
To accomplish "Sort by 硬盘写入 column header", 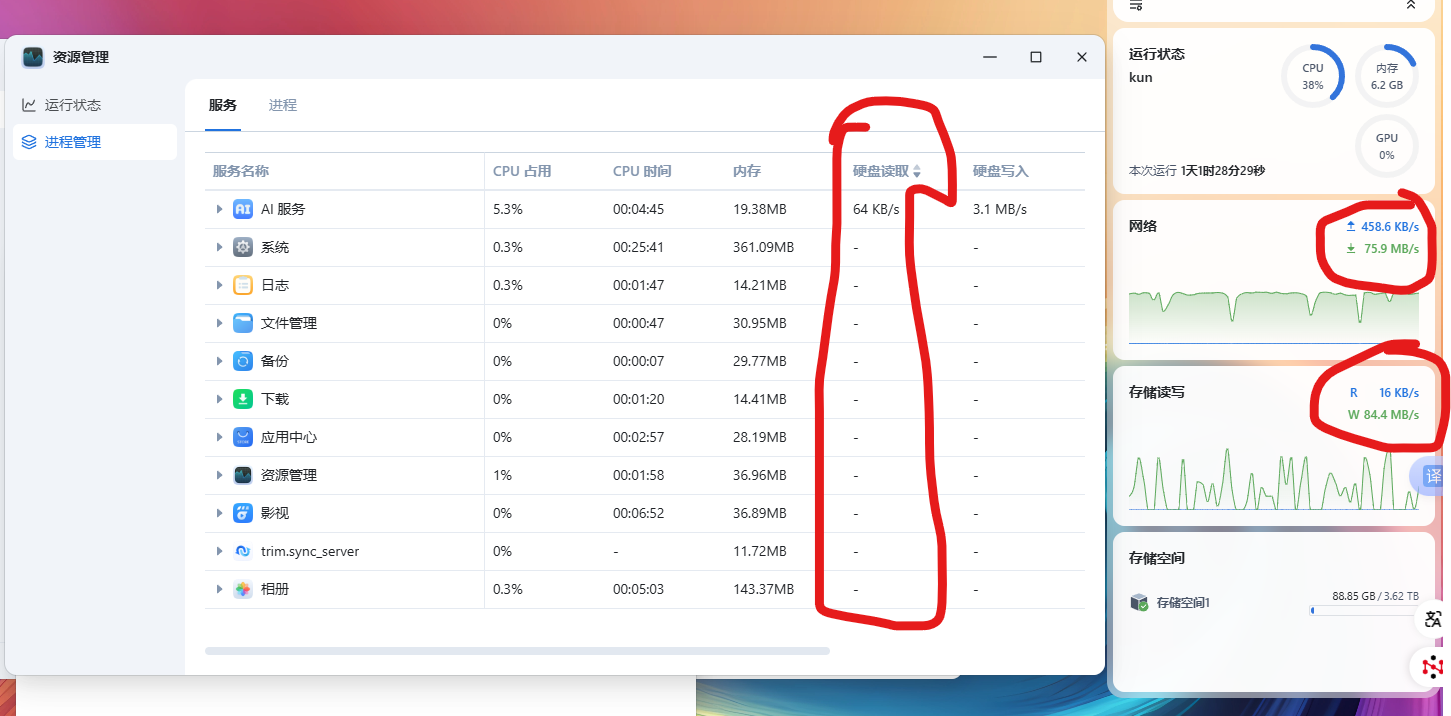I will 1001,171.
